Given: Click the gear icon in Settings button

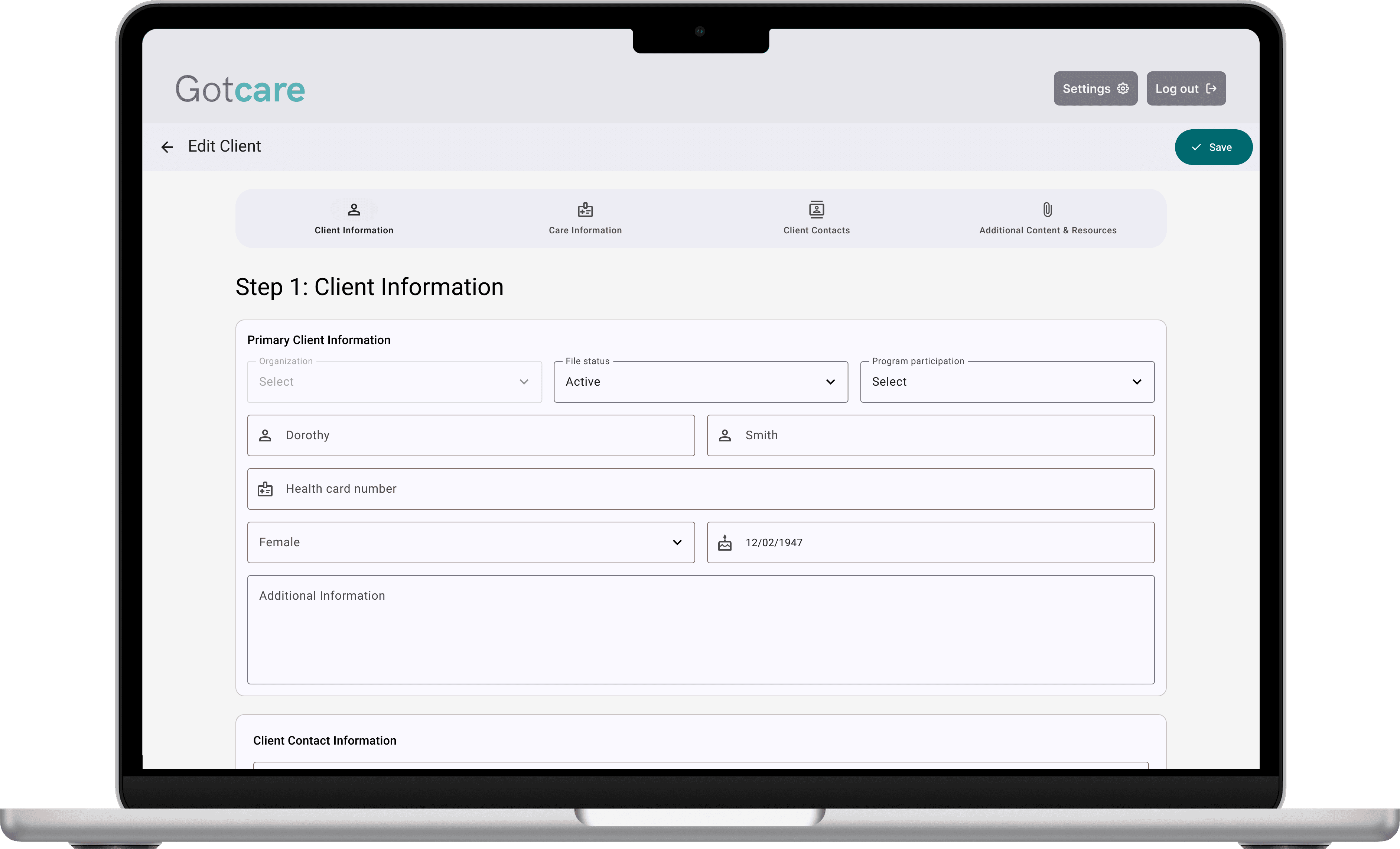Looking at the screenshot, I should point(1123,89).
